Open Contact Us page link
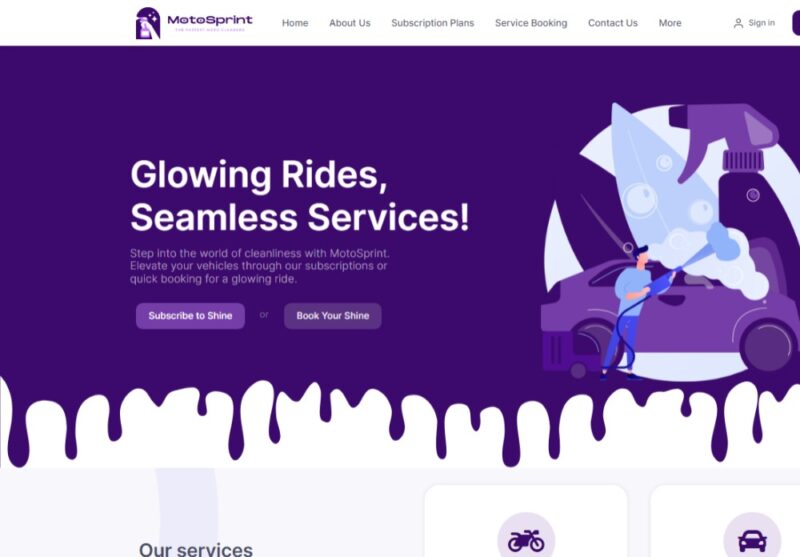 click(x=612, y=23)
